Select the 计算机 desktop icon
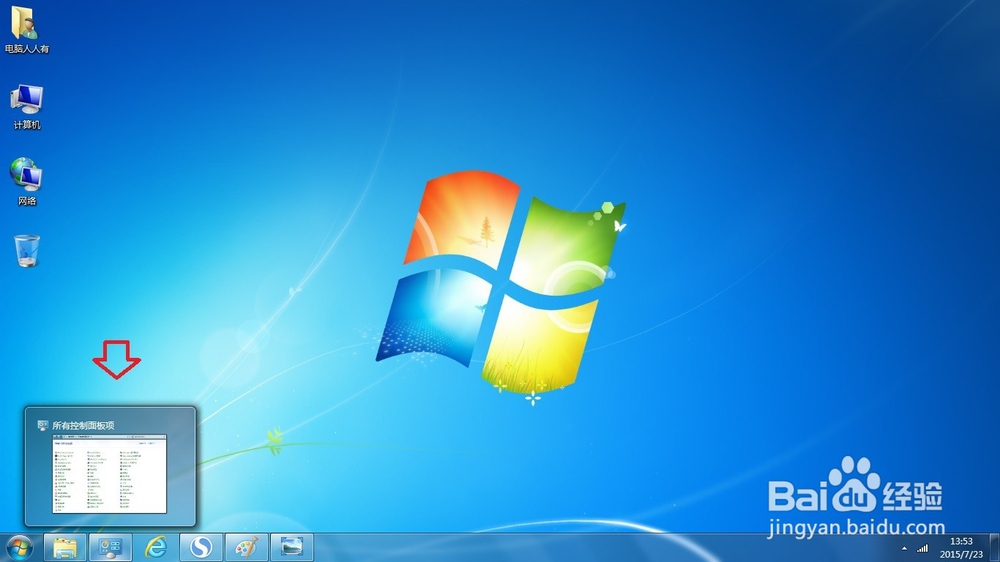This screenshot has width=1000, height=562. click(27, 107)
